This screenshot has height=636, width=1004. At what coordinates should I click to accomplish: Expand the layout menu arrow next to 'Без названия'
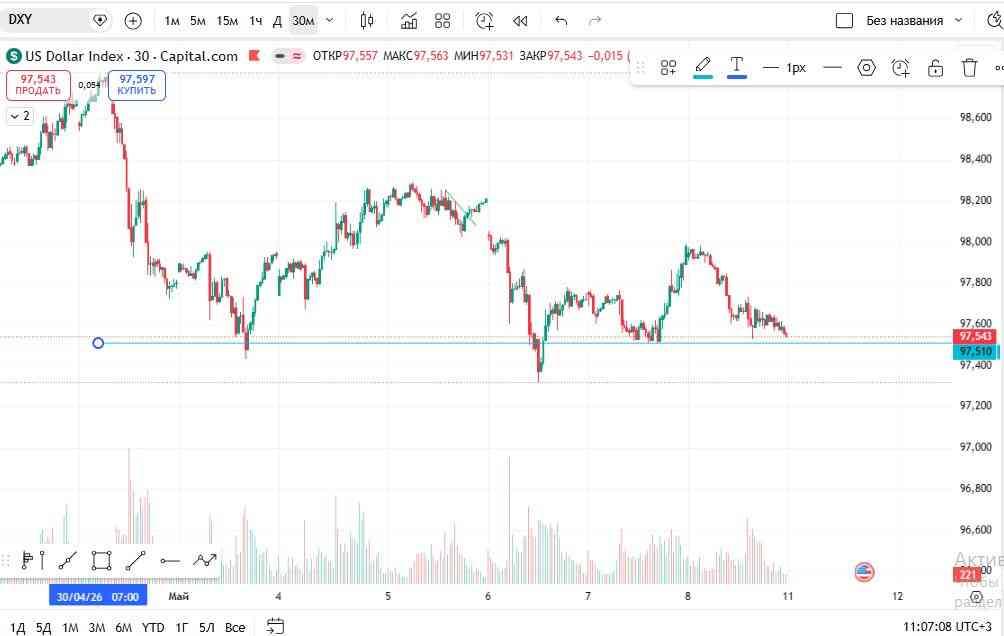959,20
